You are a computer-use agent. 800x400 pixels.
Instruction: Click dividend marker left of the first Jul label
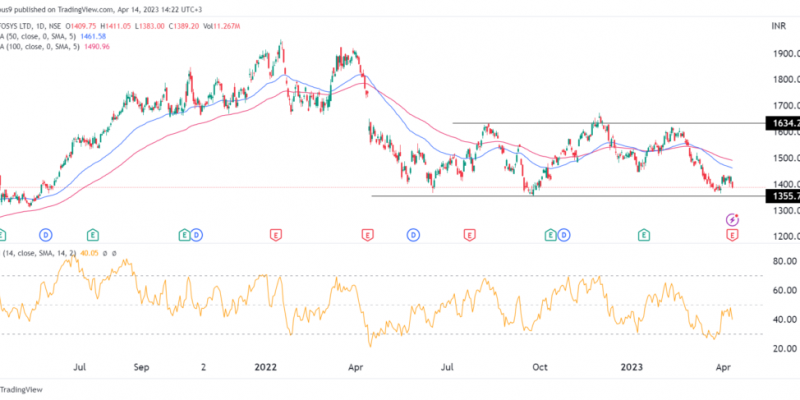pyautogui.click(x=46, y=235)
